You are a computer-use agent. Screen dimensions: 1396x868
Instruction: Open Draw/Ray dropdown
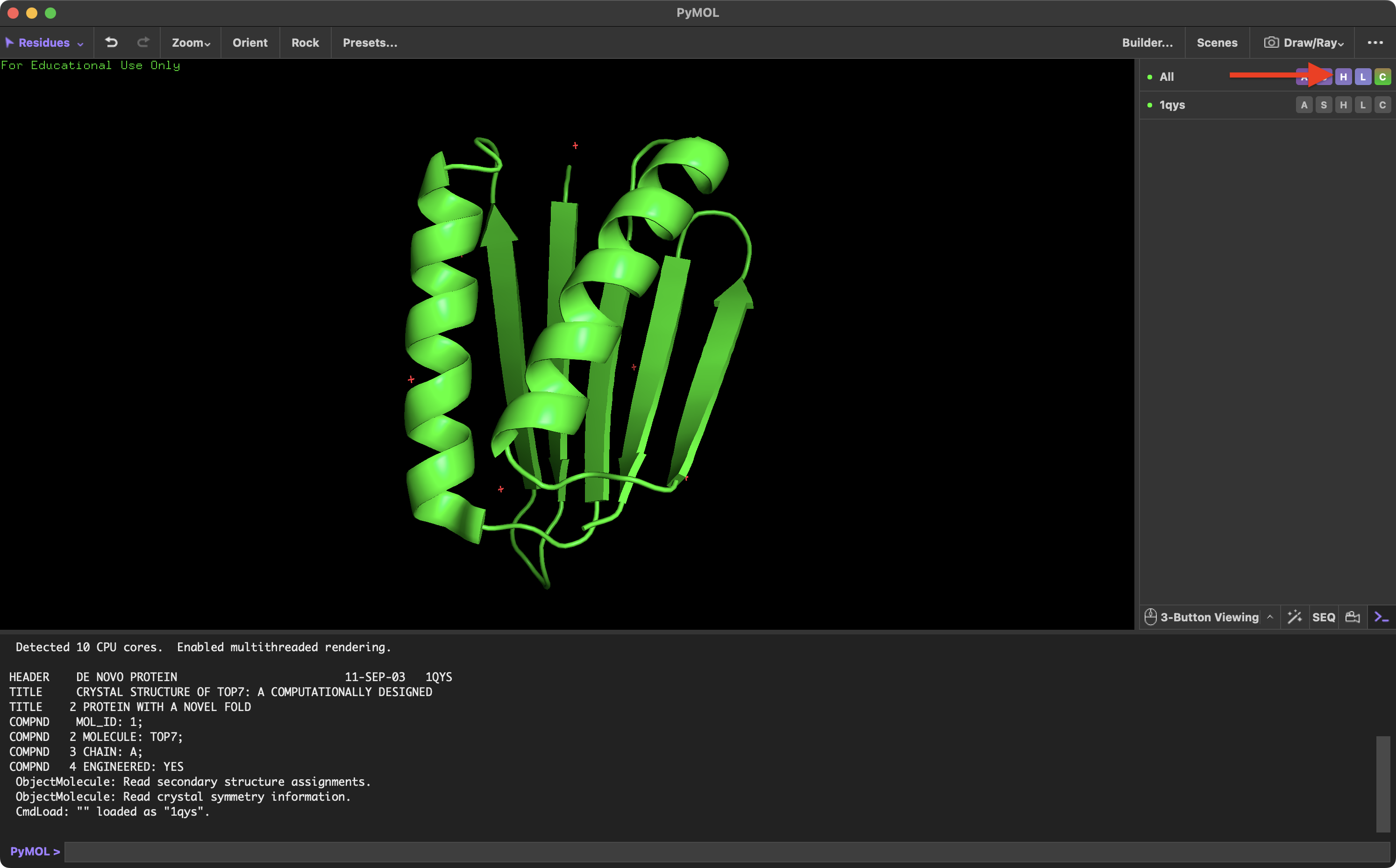coord(1303,43)
